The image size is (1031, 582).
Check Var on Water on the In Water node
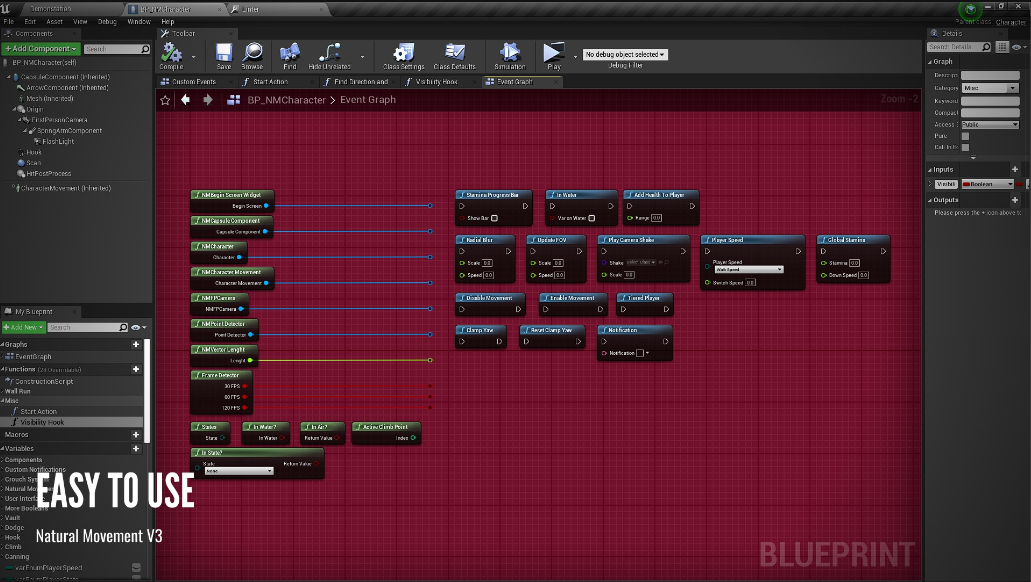(x=592, y=218)
